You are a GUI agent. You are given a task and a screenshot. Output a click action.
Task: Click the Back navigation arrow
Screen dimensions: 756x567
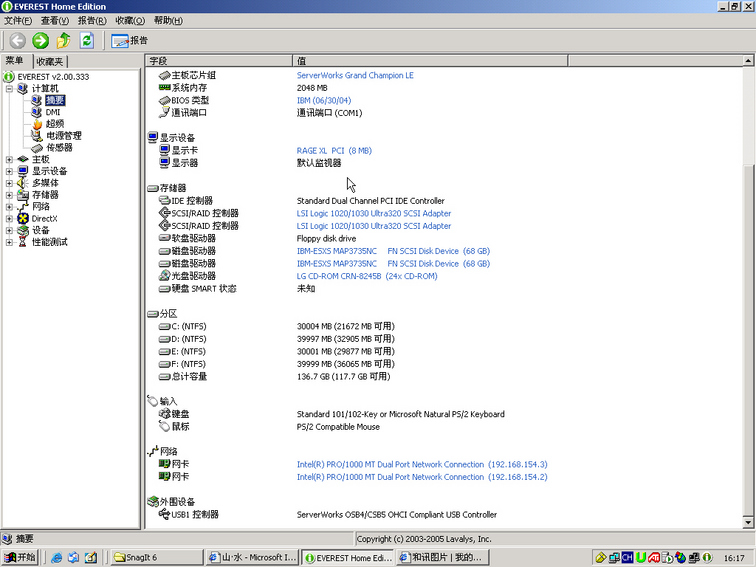pos(18,40)
